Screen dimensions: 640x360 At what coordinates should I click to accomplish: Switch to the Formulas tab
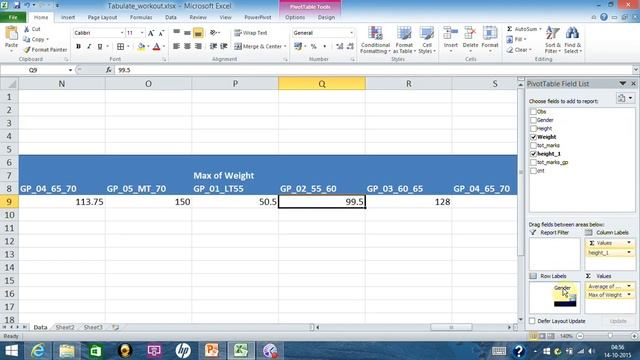coord(141,18)
